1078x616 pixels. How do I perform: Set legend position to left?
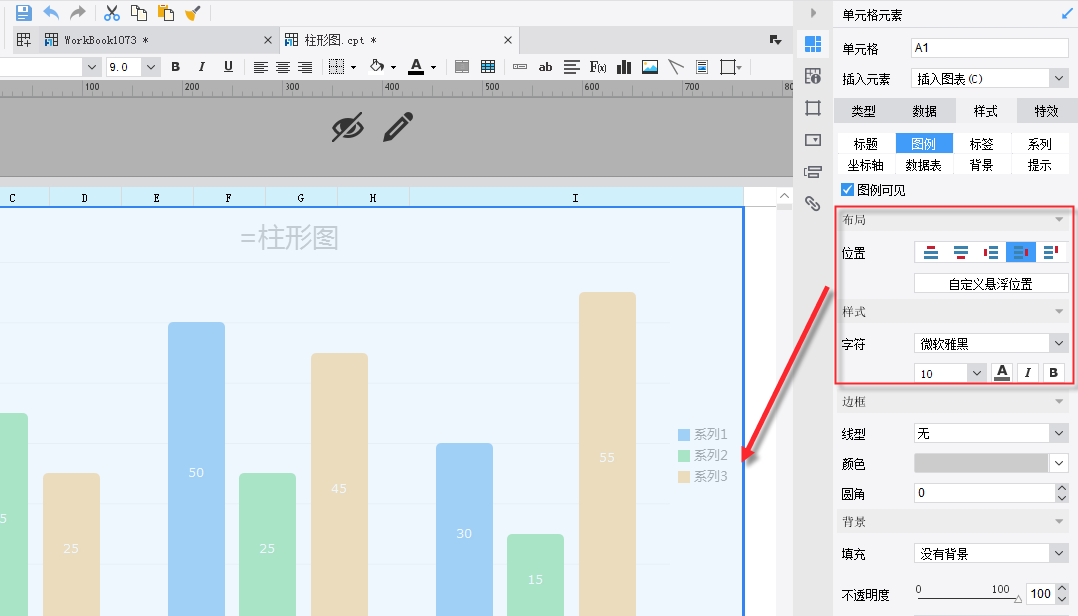tap(991, 252)
